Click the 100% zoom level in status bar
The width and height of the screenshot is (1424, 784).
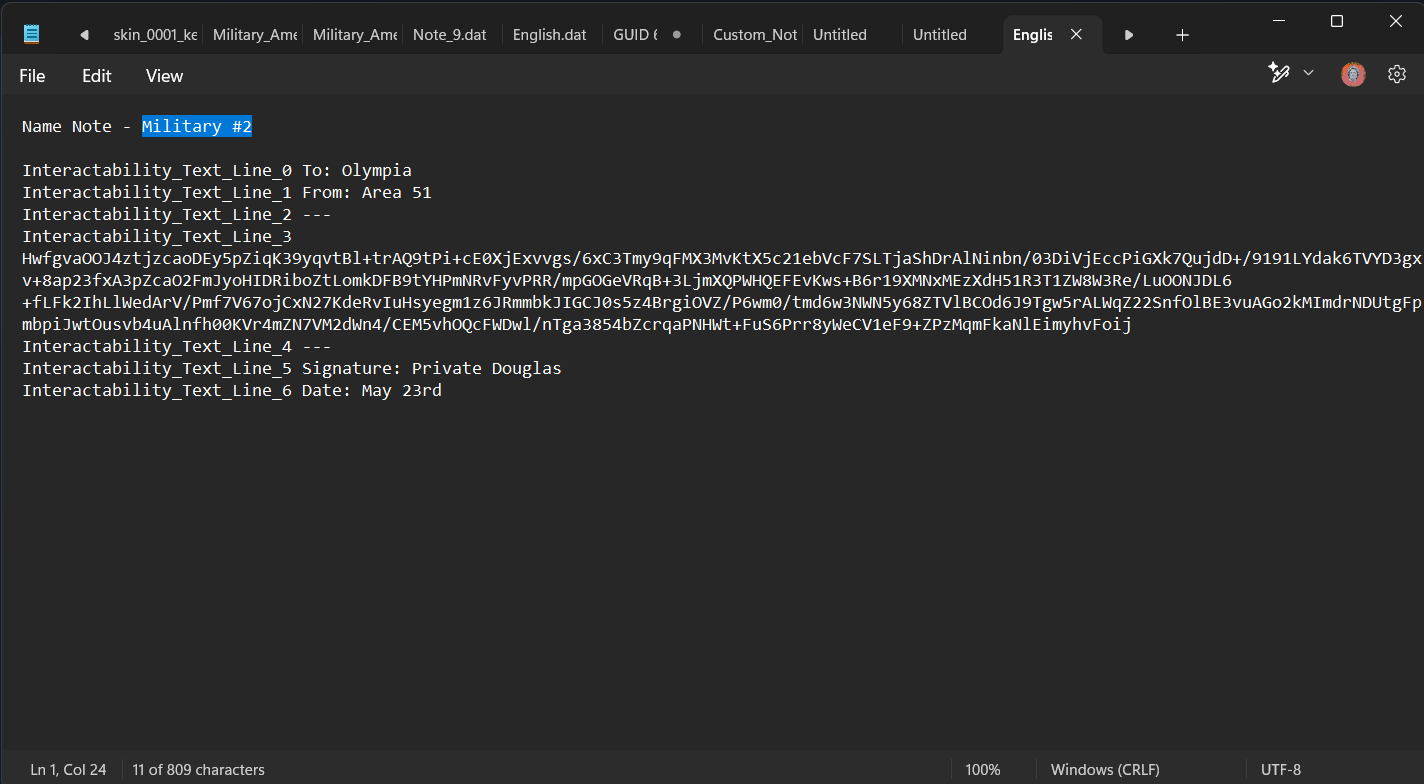pos(982,770)
